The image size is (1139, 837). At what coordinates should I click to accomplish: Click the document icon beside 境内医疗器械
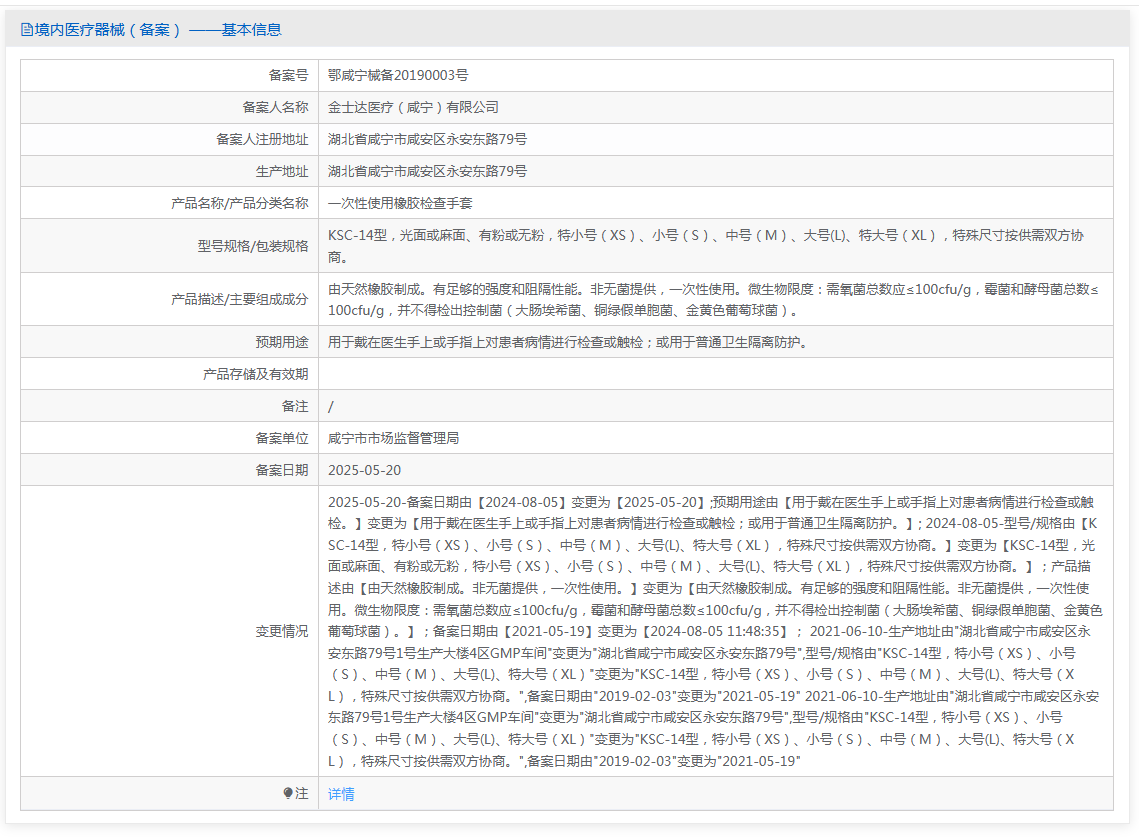pyautogui.click(x=27, y=30)
